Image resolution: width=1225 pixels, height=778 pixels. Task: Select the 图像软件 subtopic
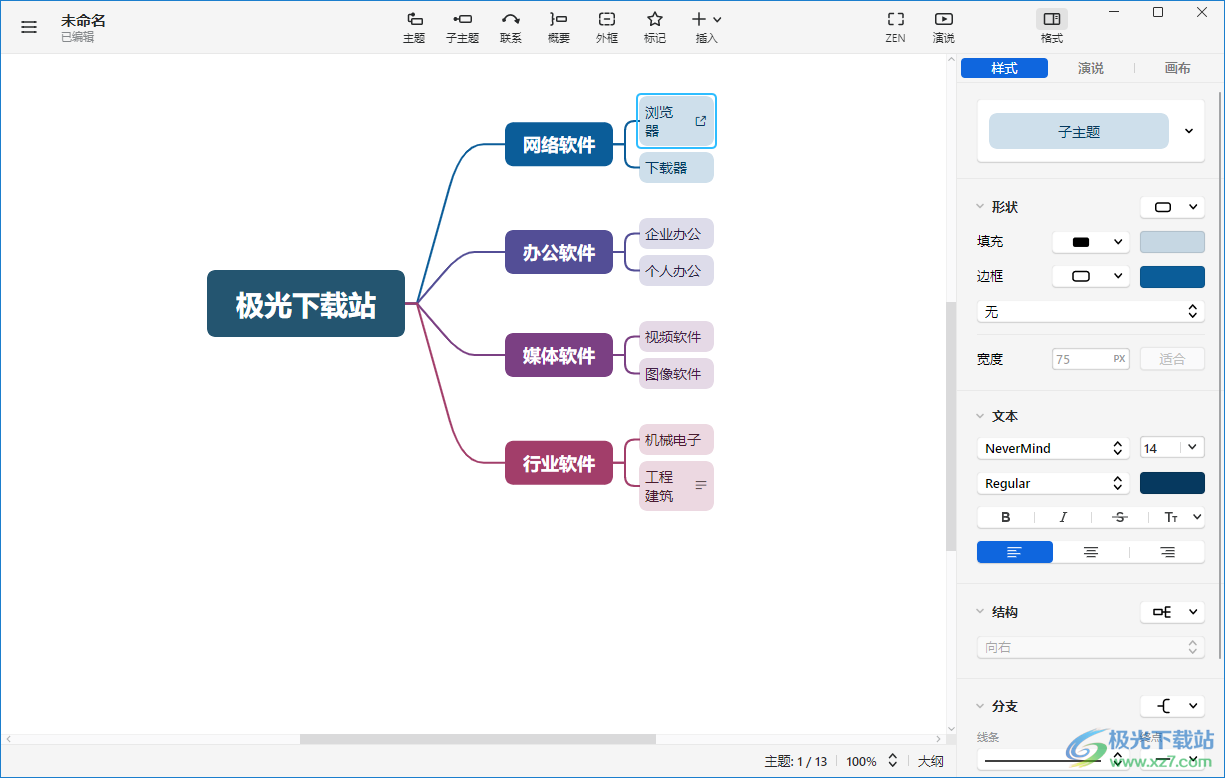pyautogui.click(x=676, y=374)
